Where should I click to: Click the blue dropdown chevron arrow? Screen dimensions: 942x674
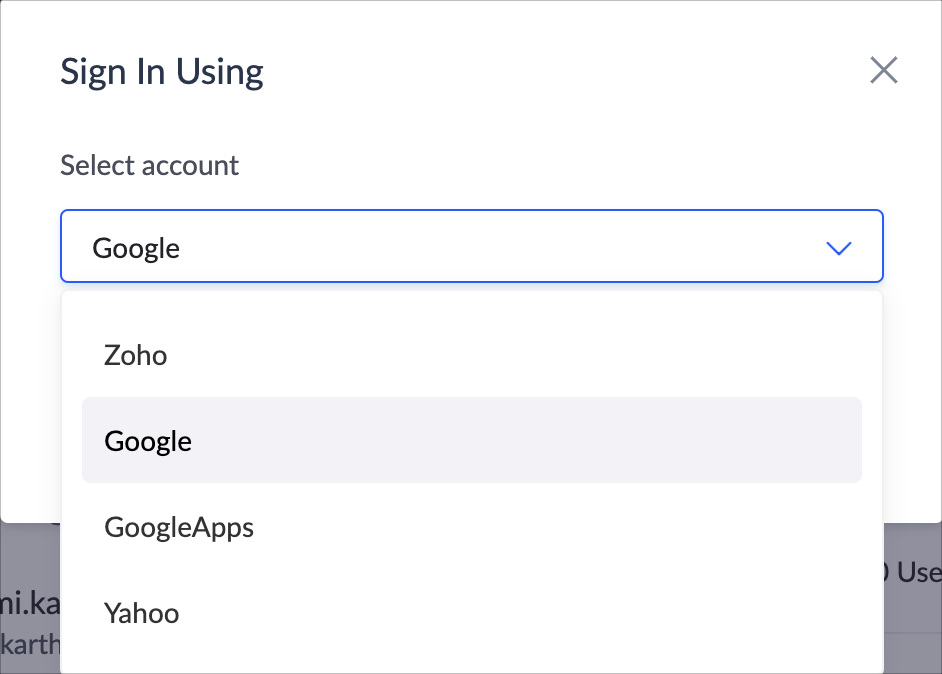[x=838, y=247]
